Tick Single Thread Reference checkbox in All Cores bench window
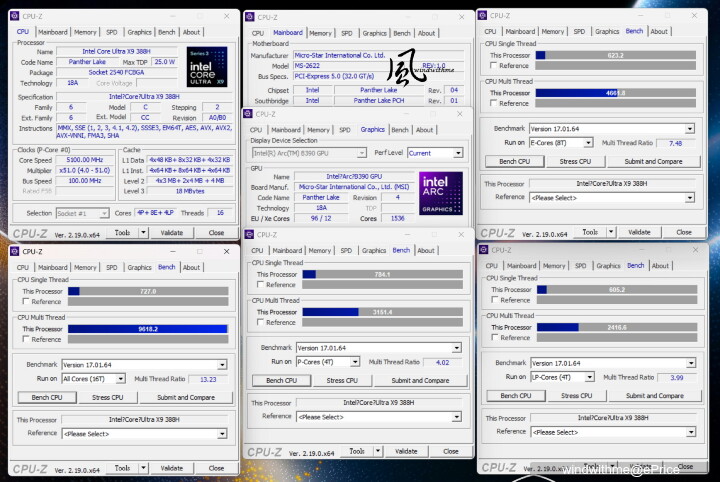 pyautogui.click(x=26, y=302)
